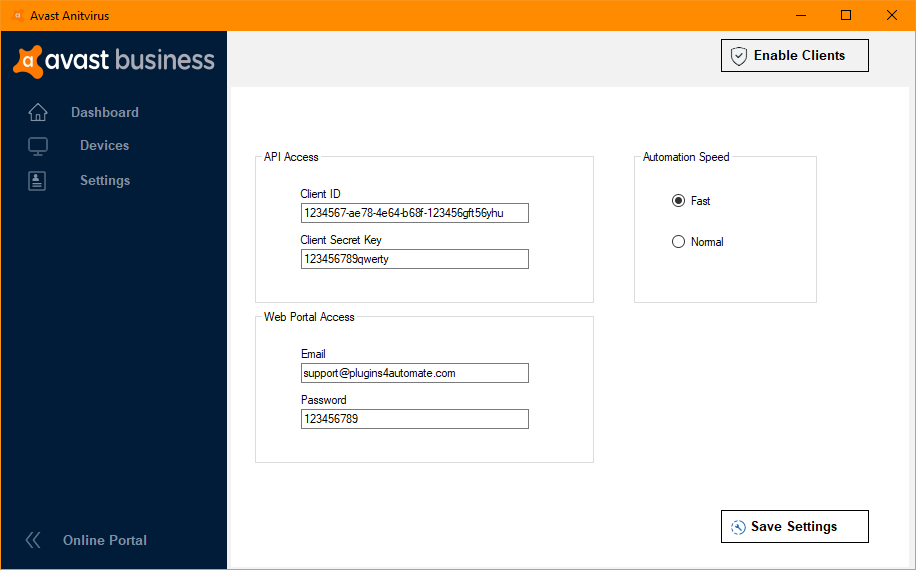Click the Avast title bar app icon
This screenshot has height=570, width=916.
17,15
